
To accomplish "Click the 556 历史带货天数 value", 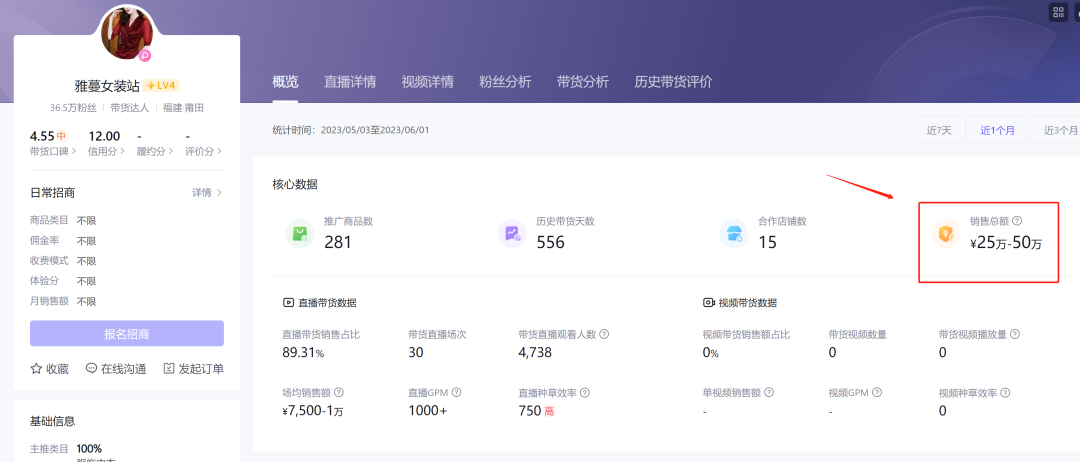I will tap(550, 242).
